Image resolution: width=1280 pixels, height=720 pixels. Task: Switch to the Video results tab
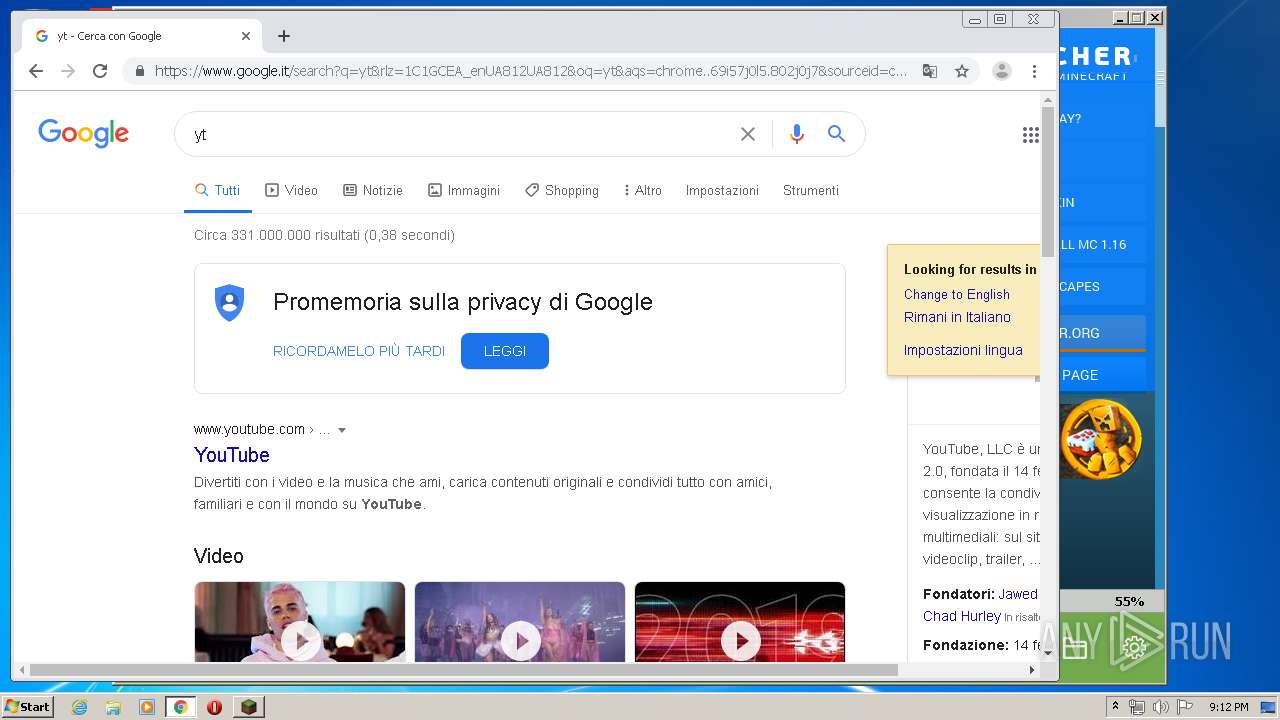click(x=291, y=190)
